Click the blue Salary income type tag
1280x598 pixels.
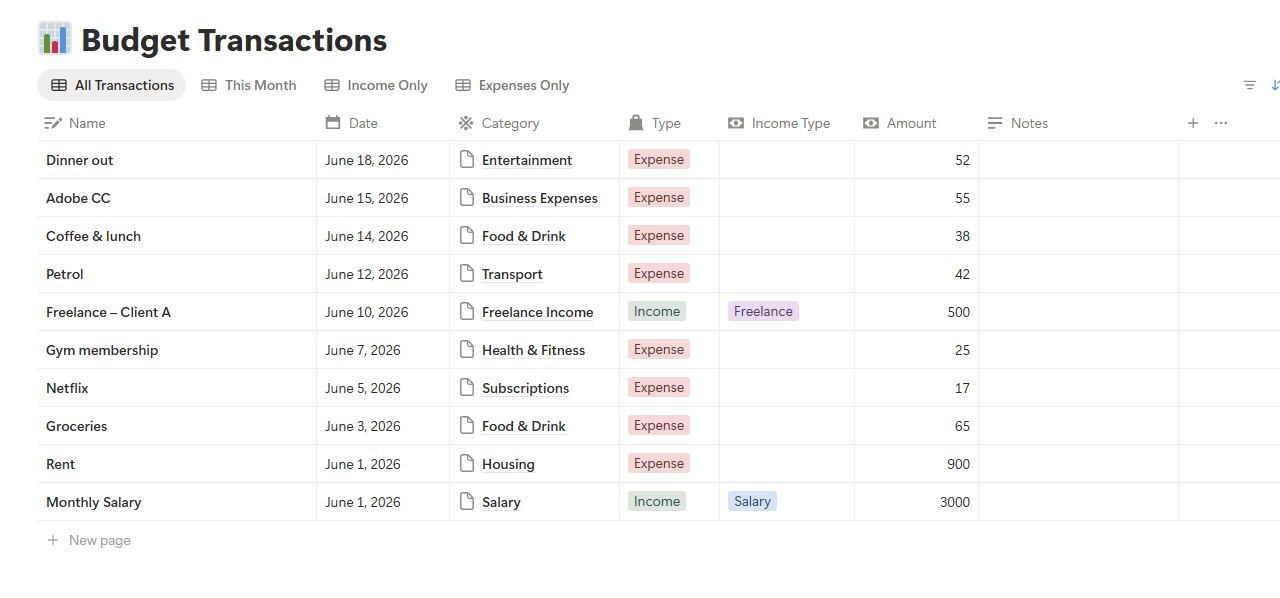coord(752,501)
